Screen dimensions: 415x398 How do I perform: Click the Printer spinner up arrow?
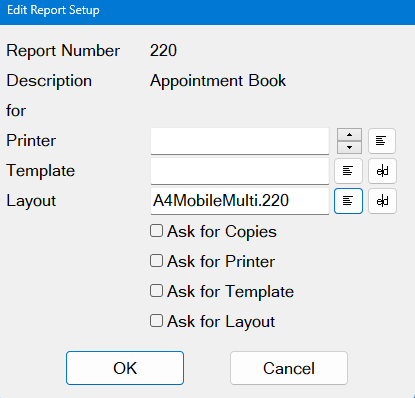click(x=349, y=135)
